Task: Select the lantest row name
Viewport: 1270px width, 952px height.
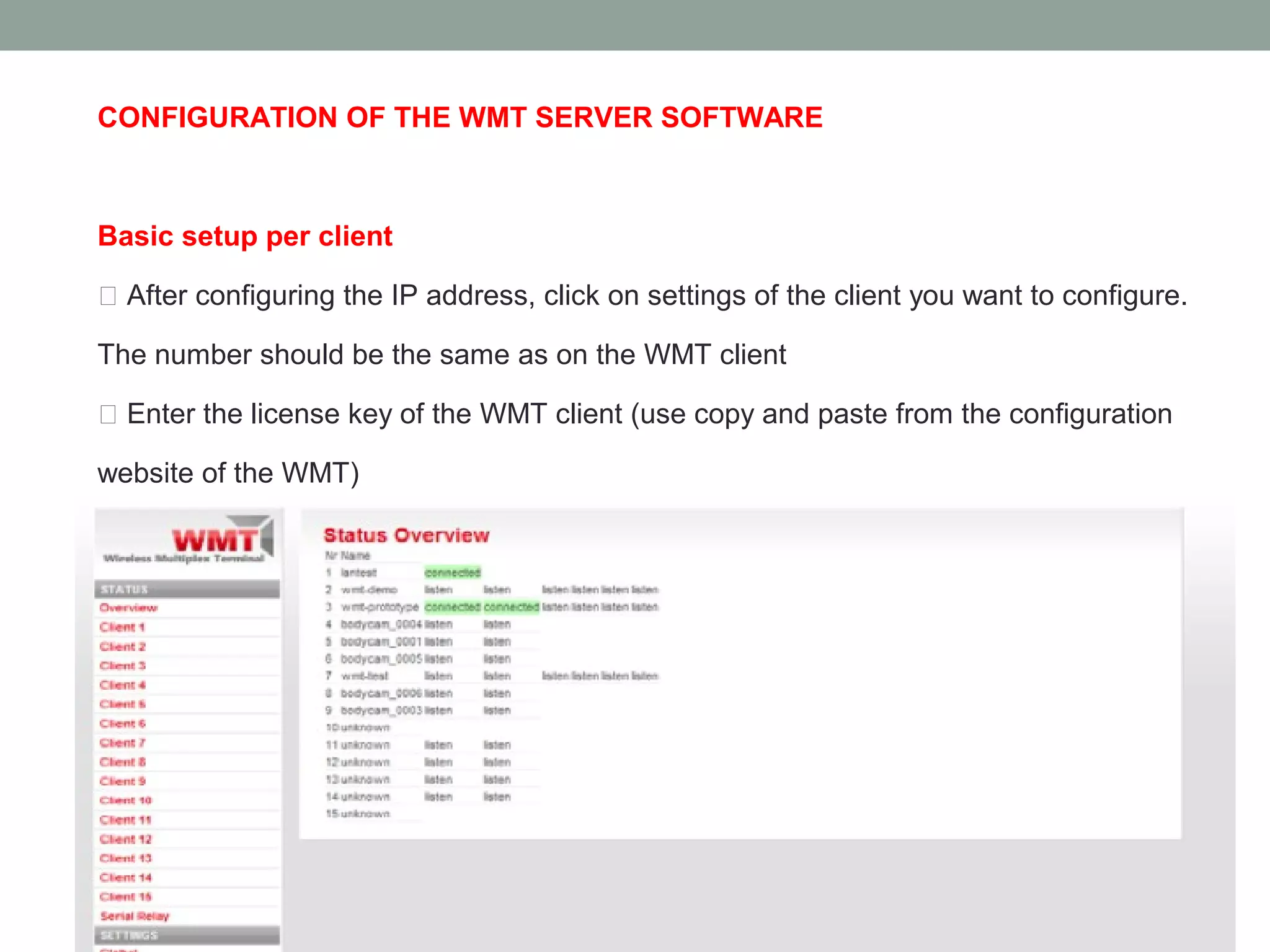Action: tap(358, 572)
